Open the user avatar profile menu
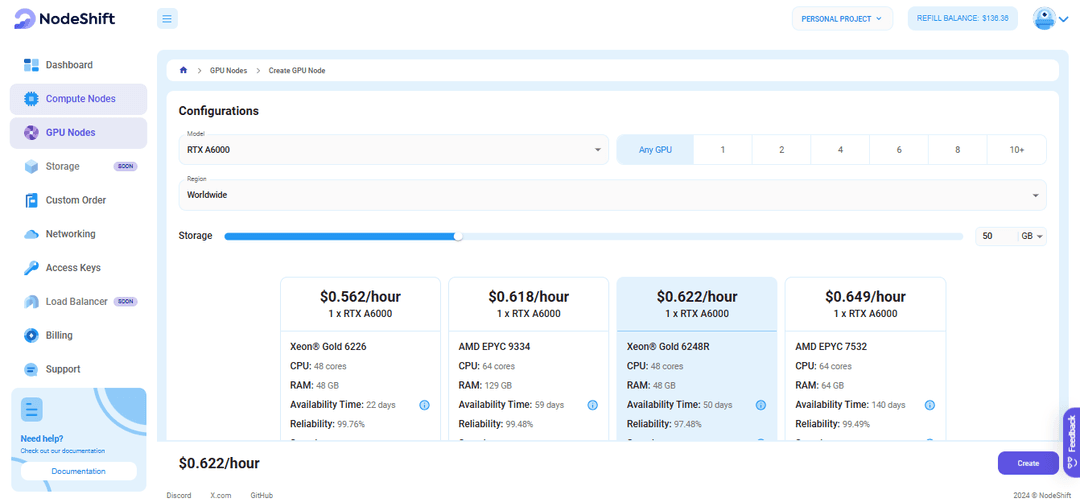The width and height of the screenshot is (1080, 502). [x=1049, y=18]
